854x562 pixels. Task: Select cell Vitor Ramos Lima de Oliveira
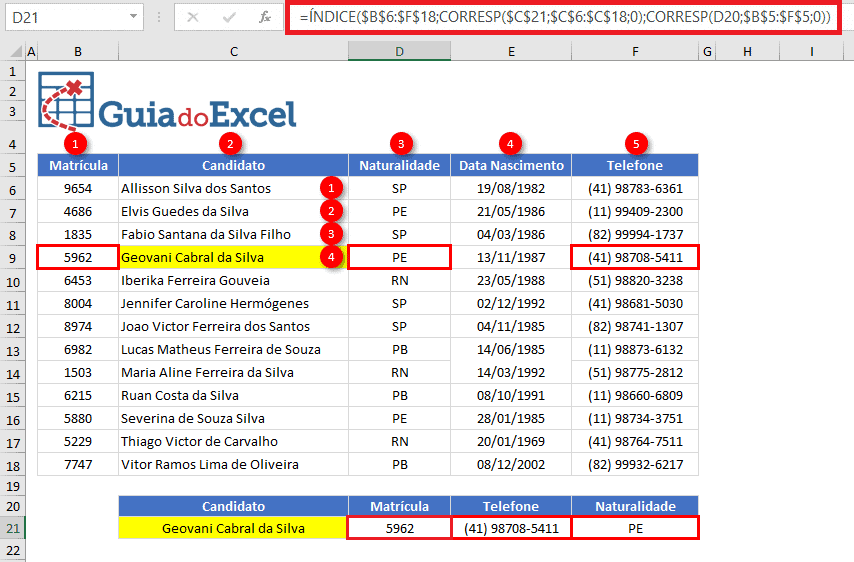[x=234, y=465]
